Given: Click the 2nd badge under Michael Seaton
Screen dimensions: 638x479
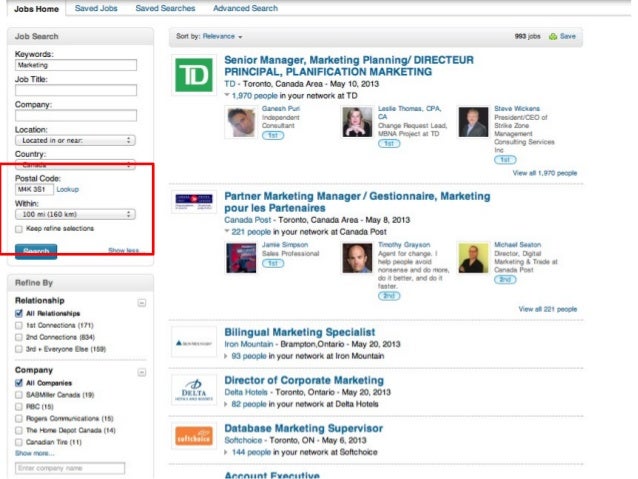Looking at the screenshot, I should (505, 280).
